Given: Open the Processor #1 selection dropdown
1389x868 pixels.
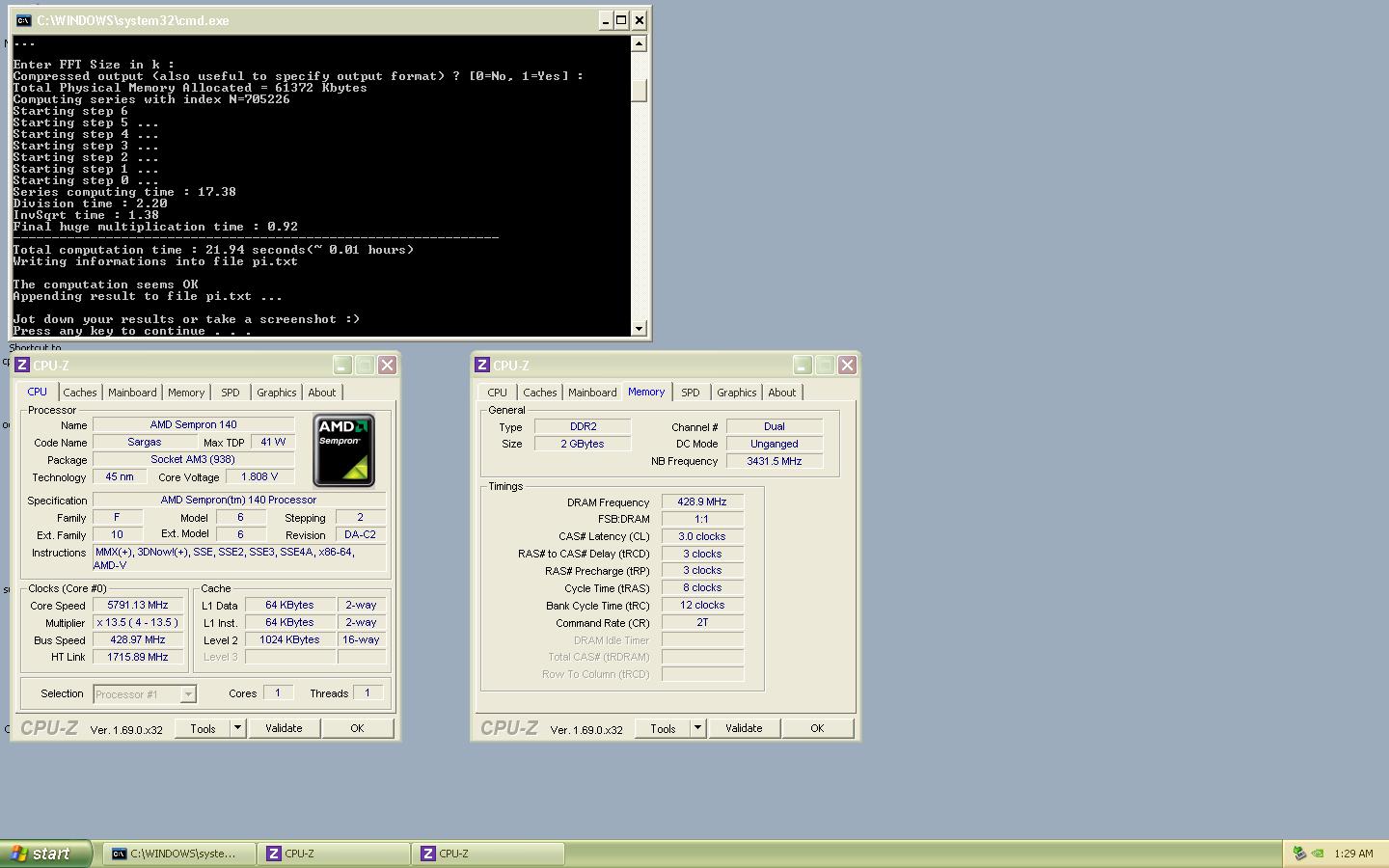Looking at the screenshot, I should (145, 694).
